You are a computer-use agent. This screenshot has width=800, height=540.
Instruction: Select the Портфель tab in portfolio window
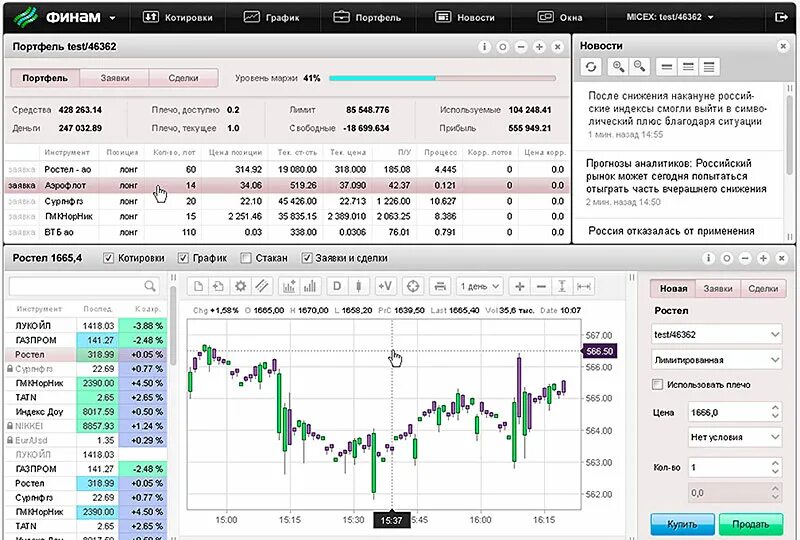(45, 78)
